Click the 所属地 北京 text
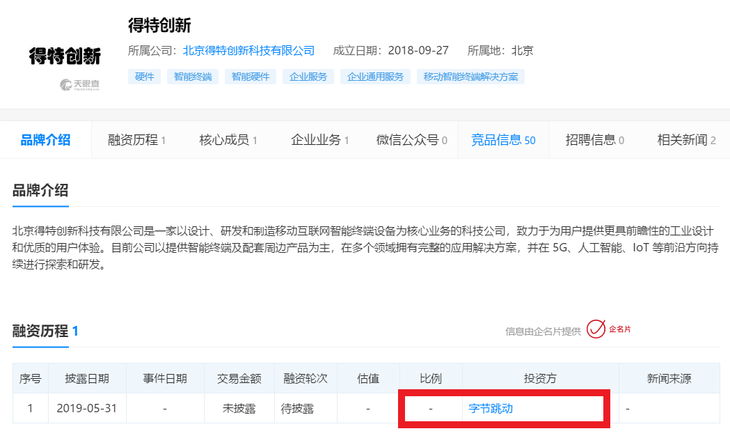This screenshot has width=730, height=438. tap(500, 50)
